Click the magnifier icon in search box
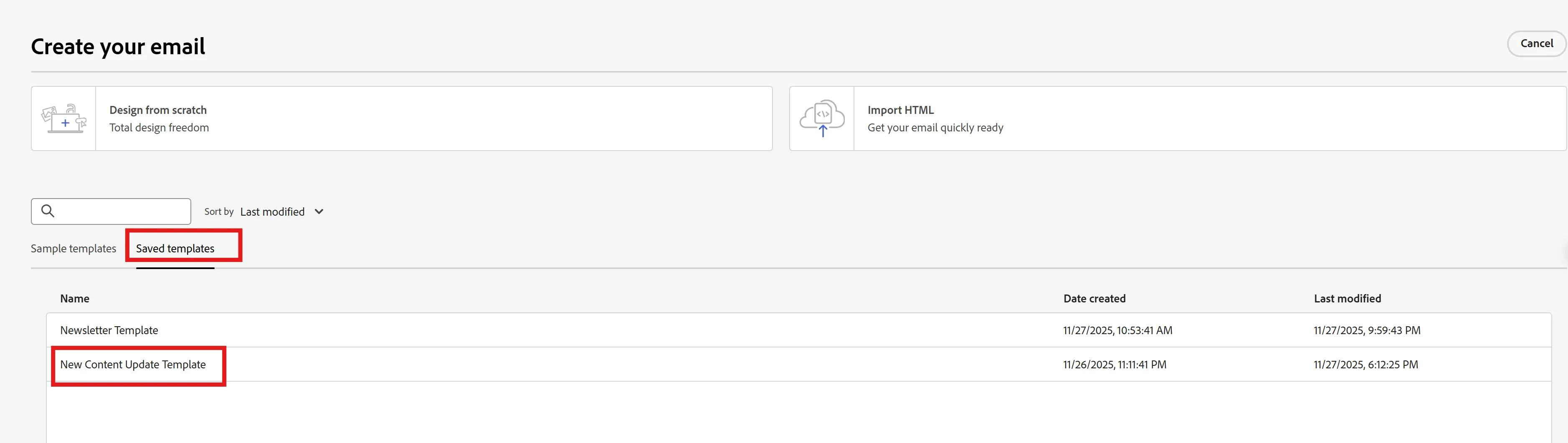The height and width of the screenshot is (443, 1568). [48, 211]
